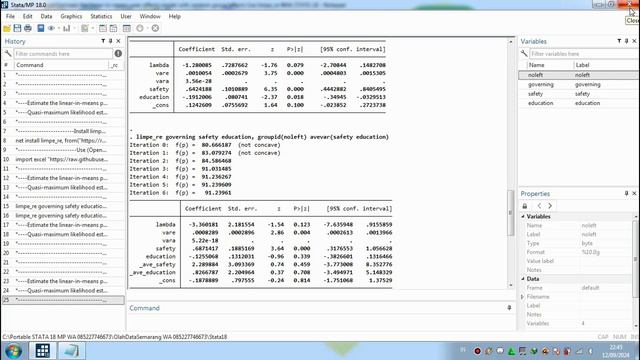Pin the Properties panel

[x=627, y=193]
